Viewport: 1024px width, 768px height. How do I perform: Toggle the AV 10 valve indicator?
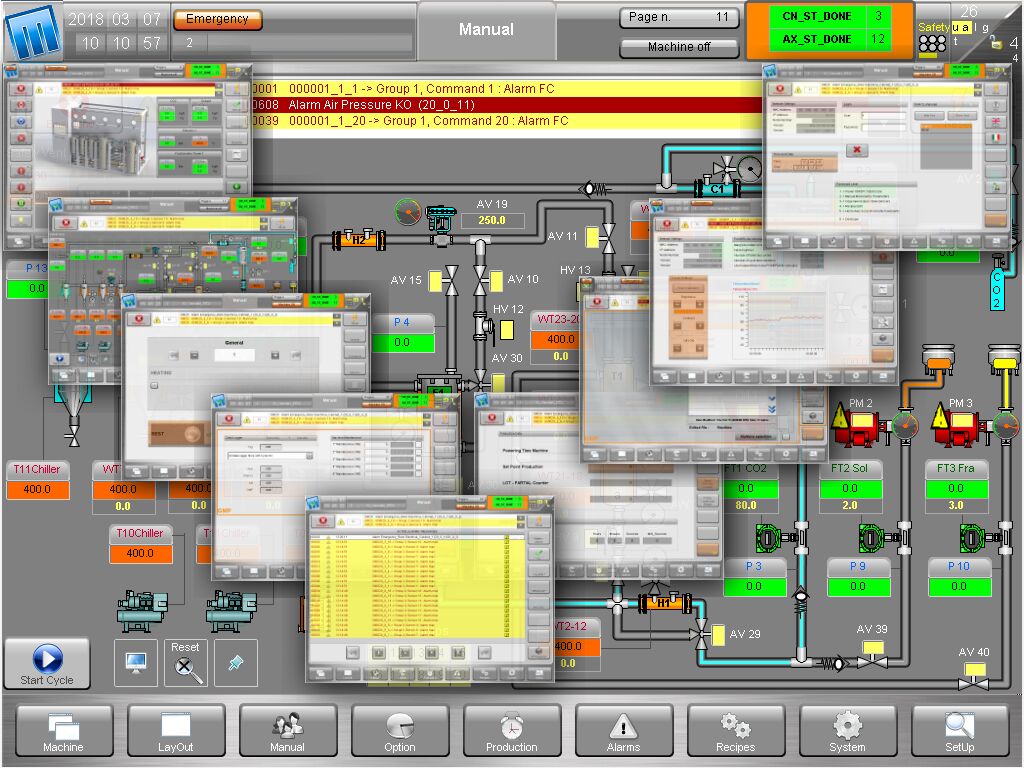[496, 281]
